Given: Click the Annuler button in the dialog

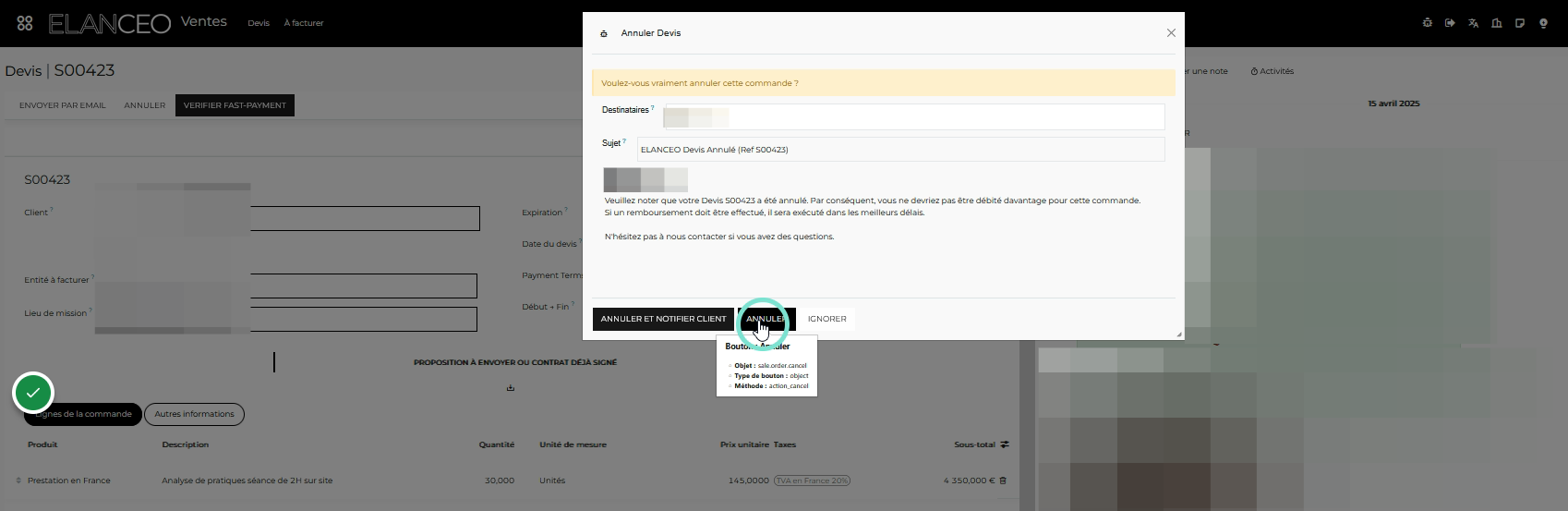Looking at the screenshot, I should tap(766, 319).
